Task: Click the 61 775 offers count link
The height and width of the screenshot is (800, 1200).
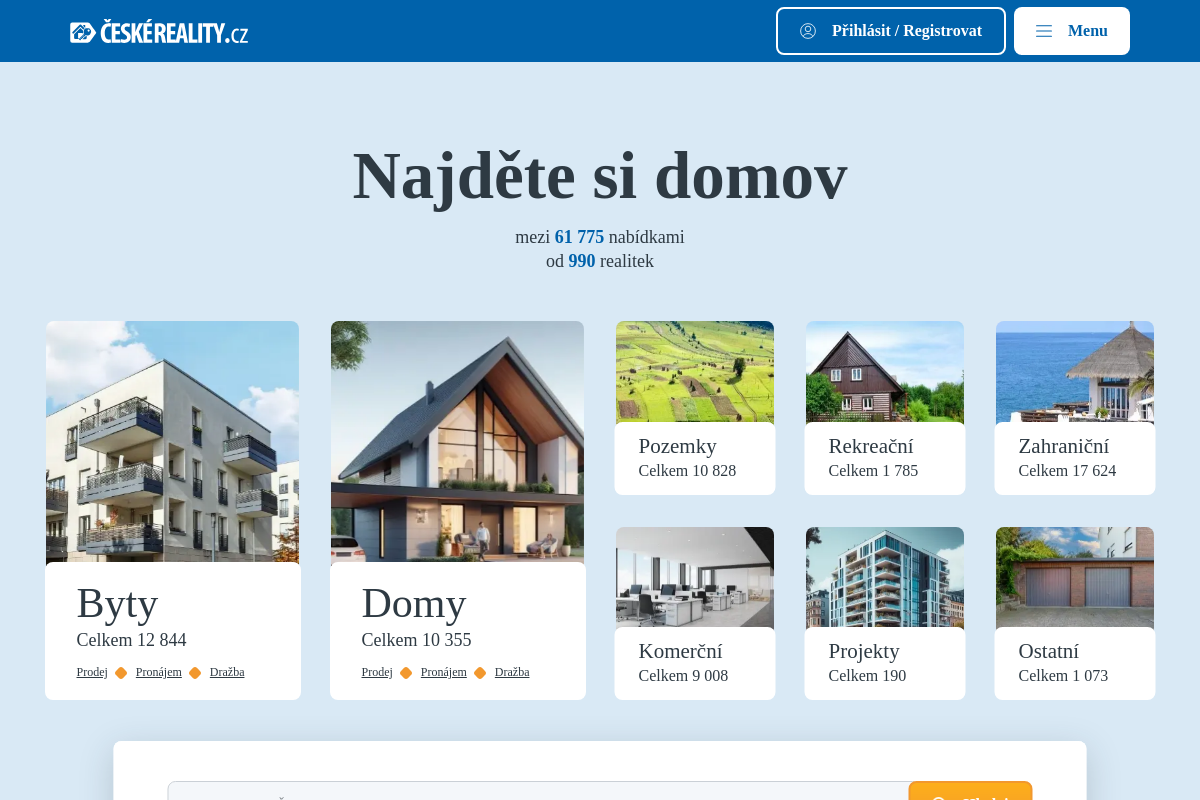Action: (x=579, y=237)
